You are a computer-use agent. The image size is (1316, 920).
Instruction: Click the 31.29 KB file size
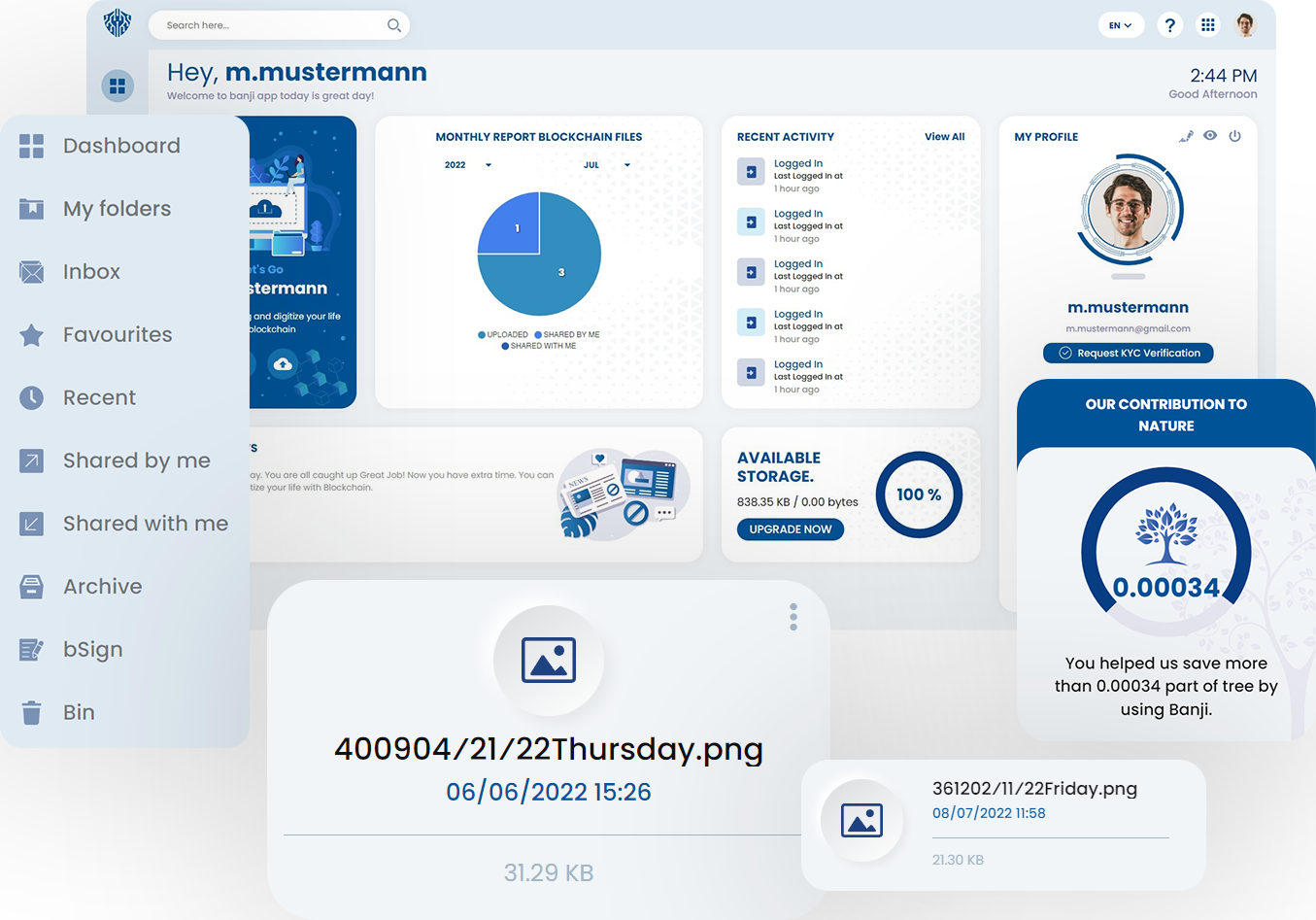549,873
